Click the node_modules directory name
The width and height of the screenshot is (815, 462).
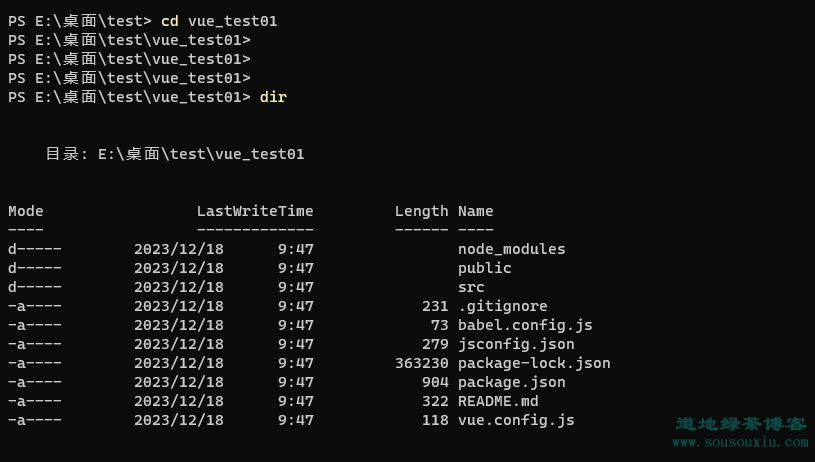(x=511, y=249)
